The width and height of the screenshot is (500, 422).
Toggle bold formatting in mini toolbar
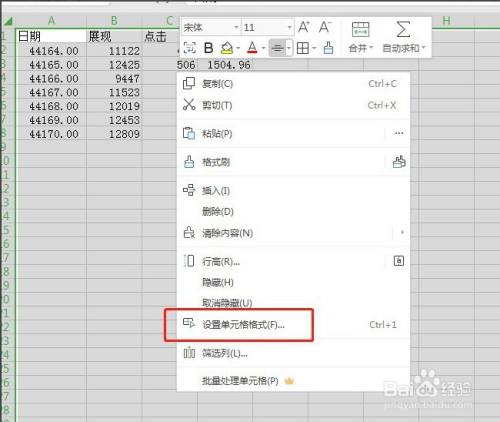[208, 48]
